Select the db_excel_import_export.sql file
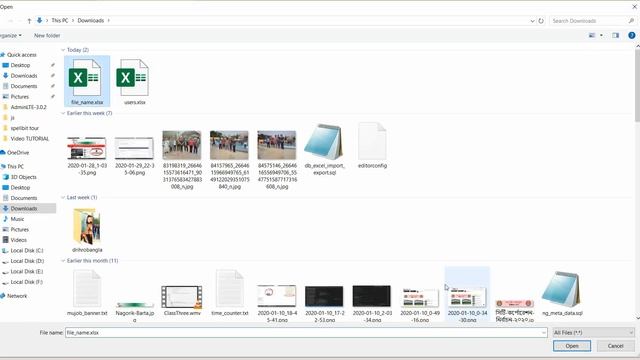 click(324, 149)
